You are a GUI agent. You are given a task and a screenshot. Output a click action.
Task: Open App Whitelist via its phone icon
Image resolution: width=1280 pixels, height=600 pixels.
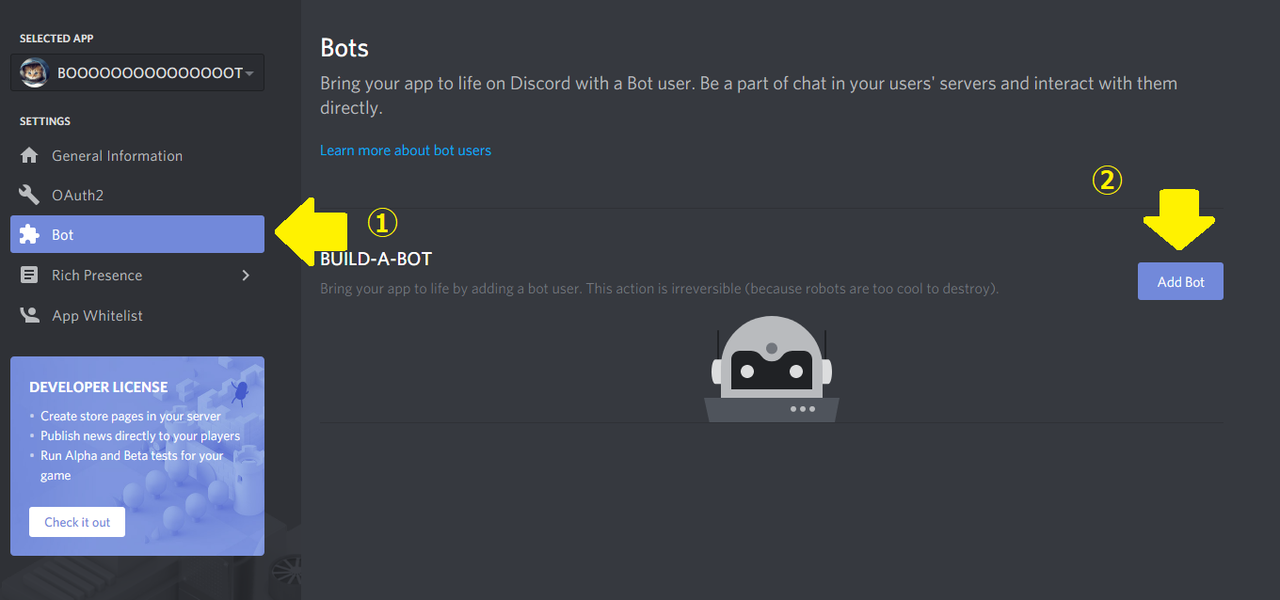coord(30,315)
